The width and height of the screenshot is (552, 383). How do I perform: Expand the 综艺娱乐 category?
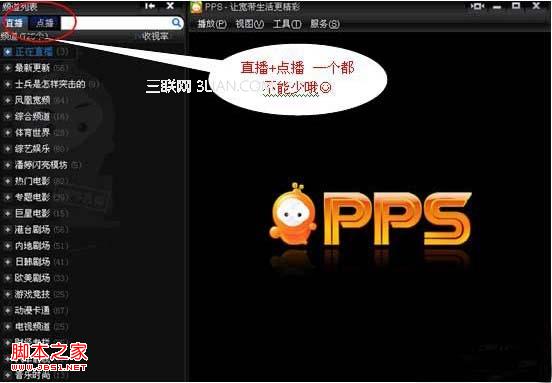tap(7, 149)
